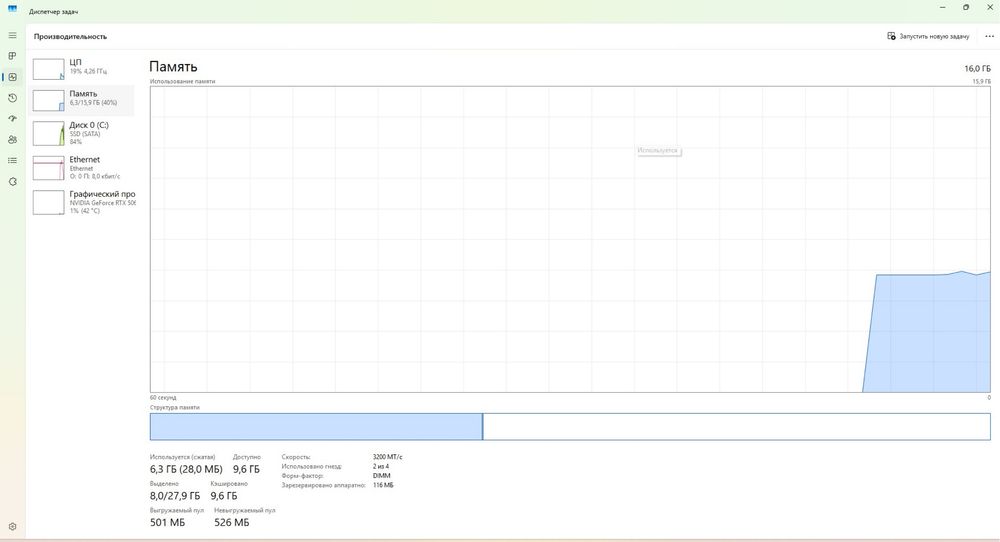
Task: Open Task Manager settings gear
Action: coord(12,527)
